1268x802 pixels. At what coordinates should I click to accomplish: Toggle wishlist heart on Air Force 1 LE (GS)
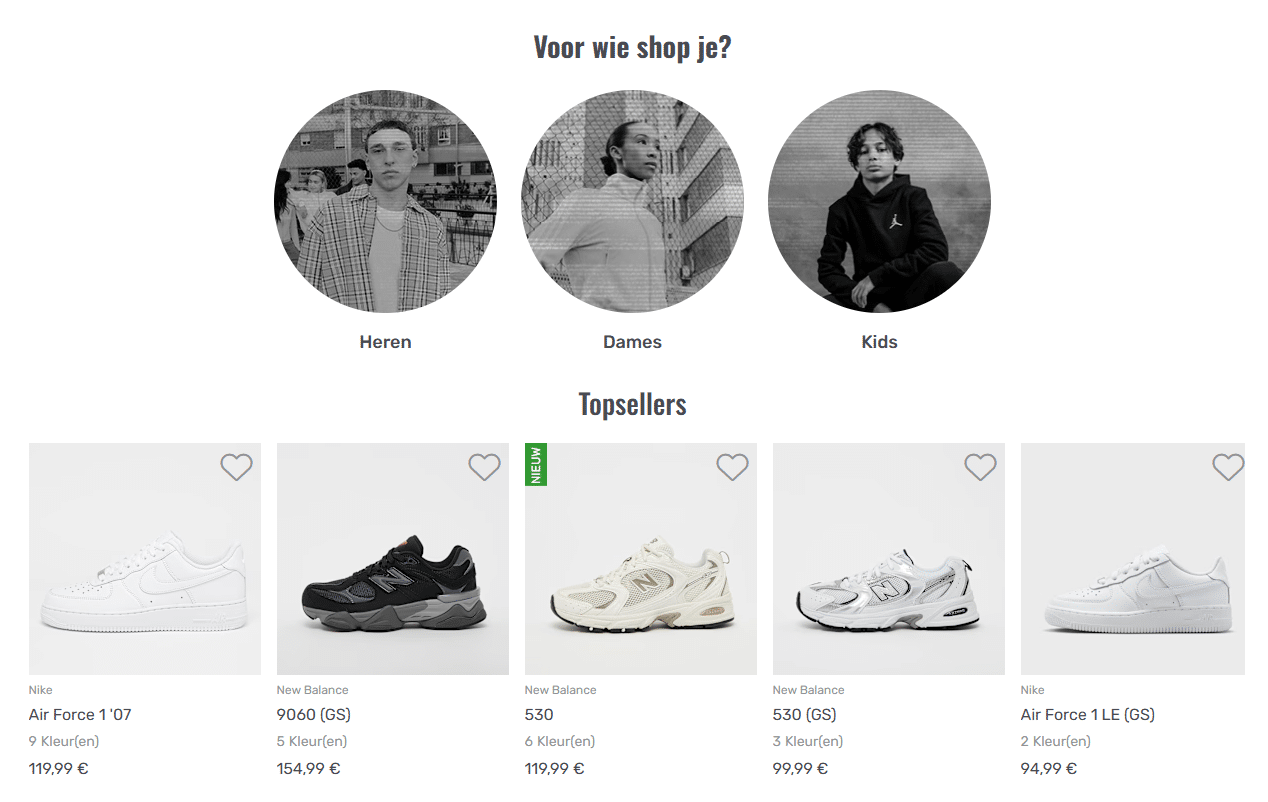[x=1228, y=467]
